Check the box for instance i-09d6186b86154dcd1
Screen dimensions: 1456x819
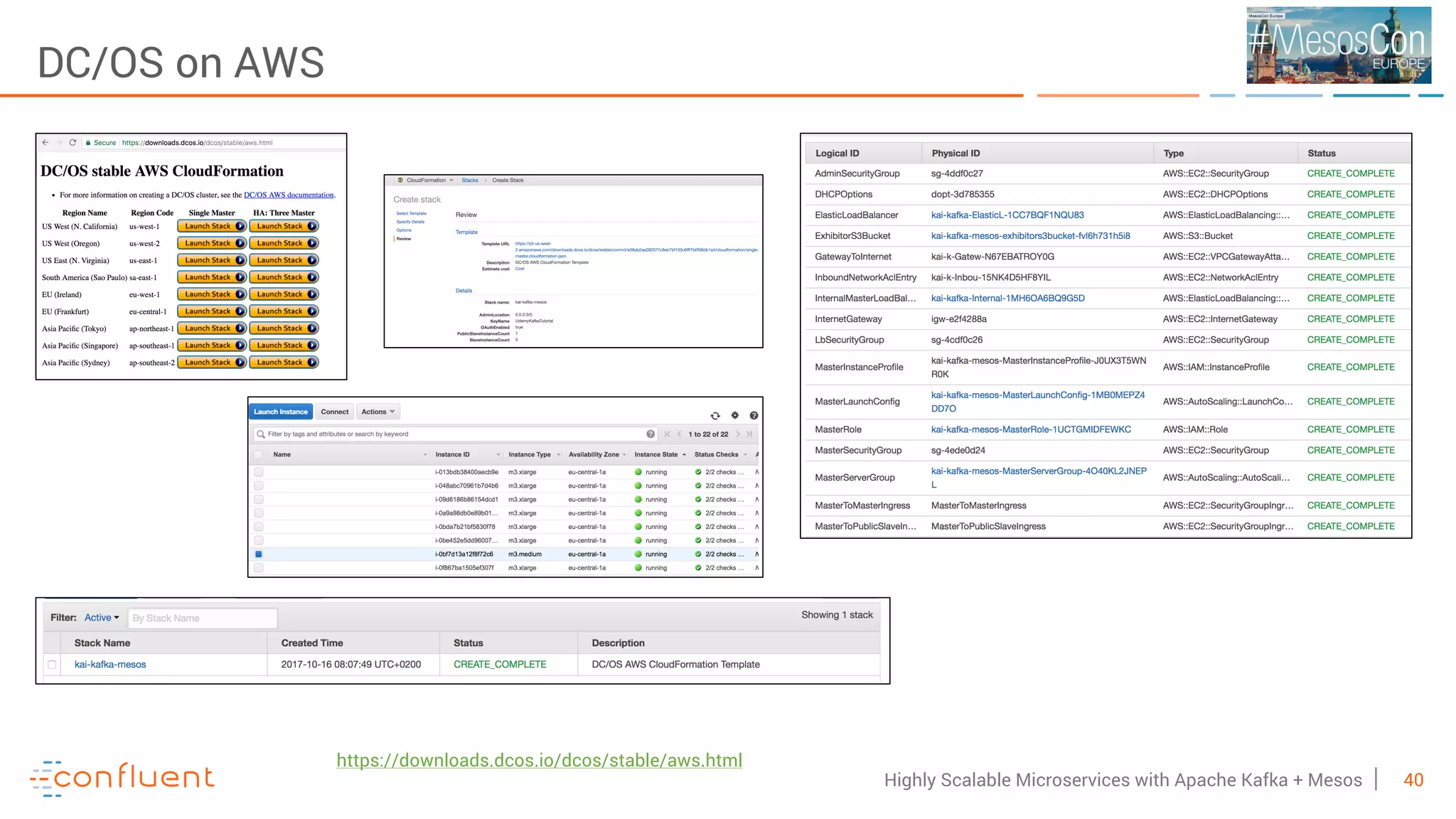pyautogui.click(x=259, y=500)
